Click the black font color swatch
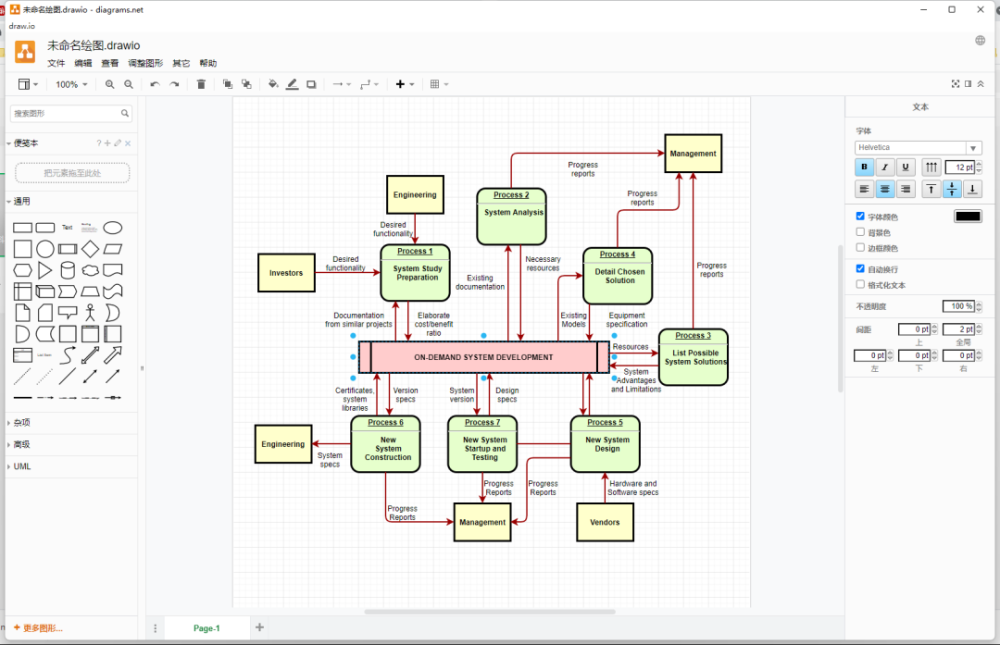 point(967,216)
